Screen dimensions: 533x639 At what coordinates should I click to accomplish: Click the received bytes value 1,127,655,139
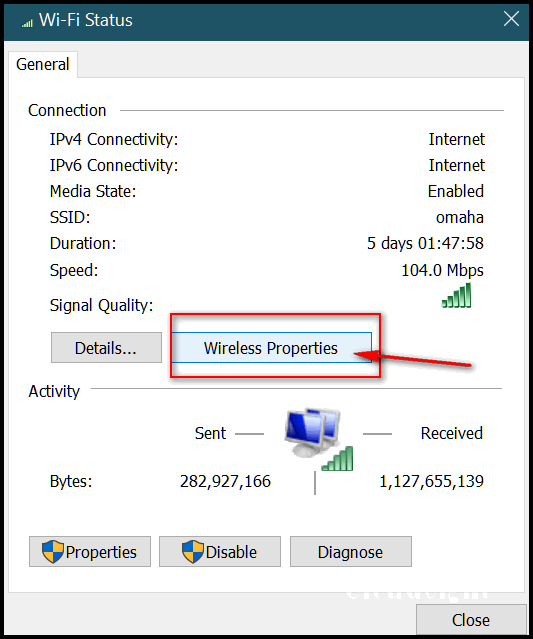432,481
